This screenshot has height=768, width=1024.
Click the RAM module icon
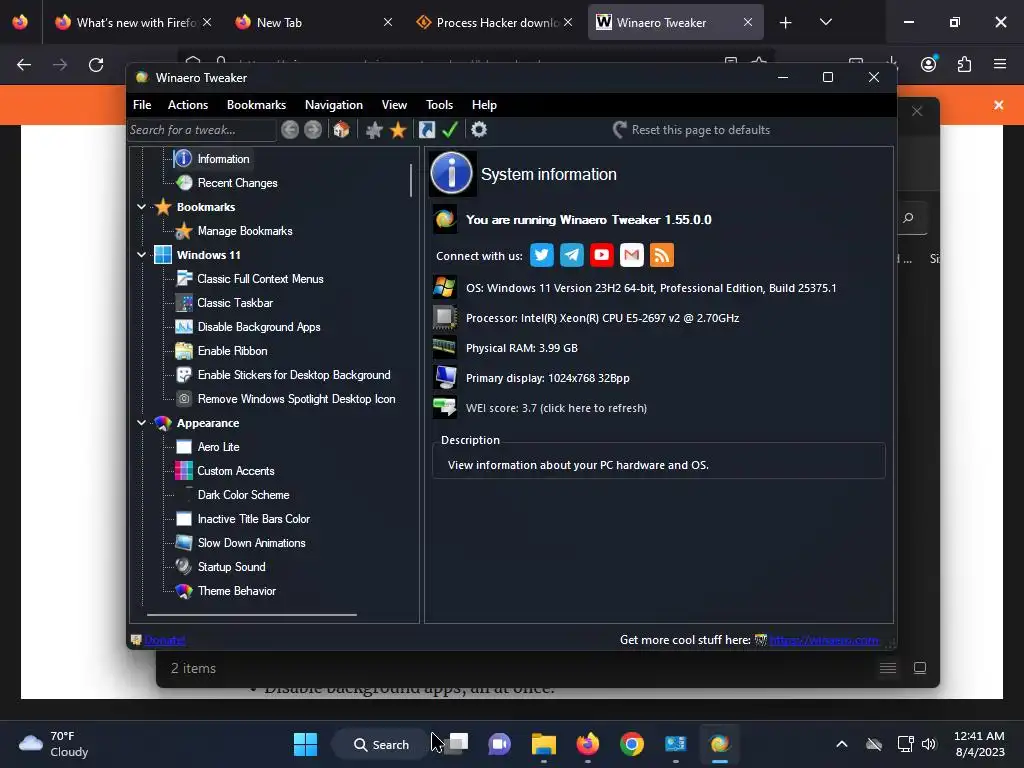pos(445,347)
